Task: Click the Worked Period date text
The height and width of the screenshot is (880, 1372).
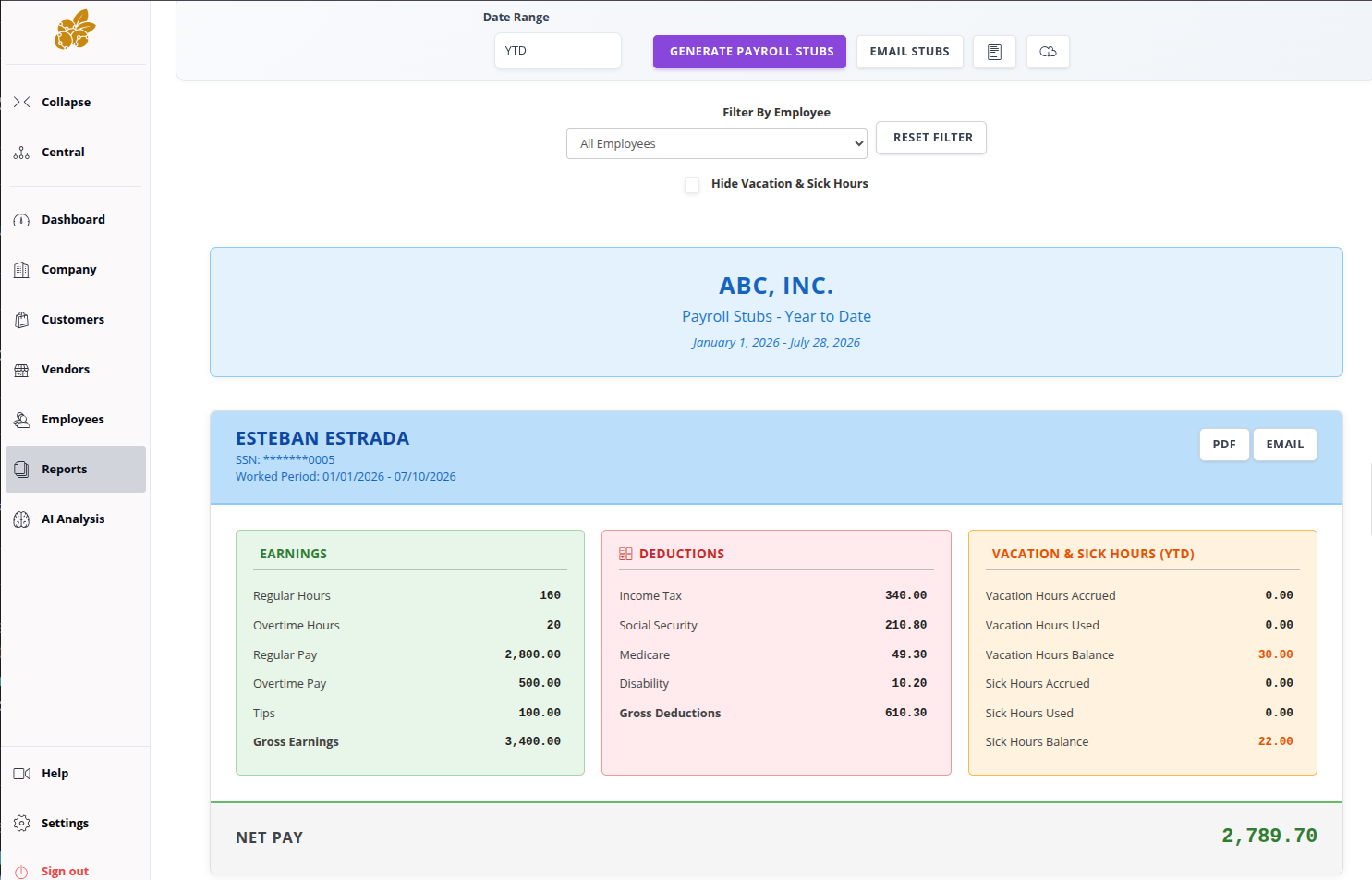Action: coord(346,477)
